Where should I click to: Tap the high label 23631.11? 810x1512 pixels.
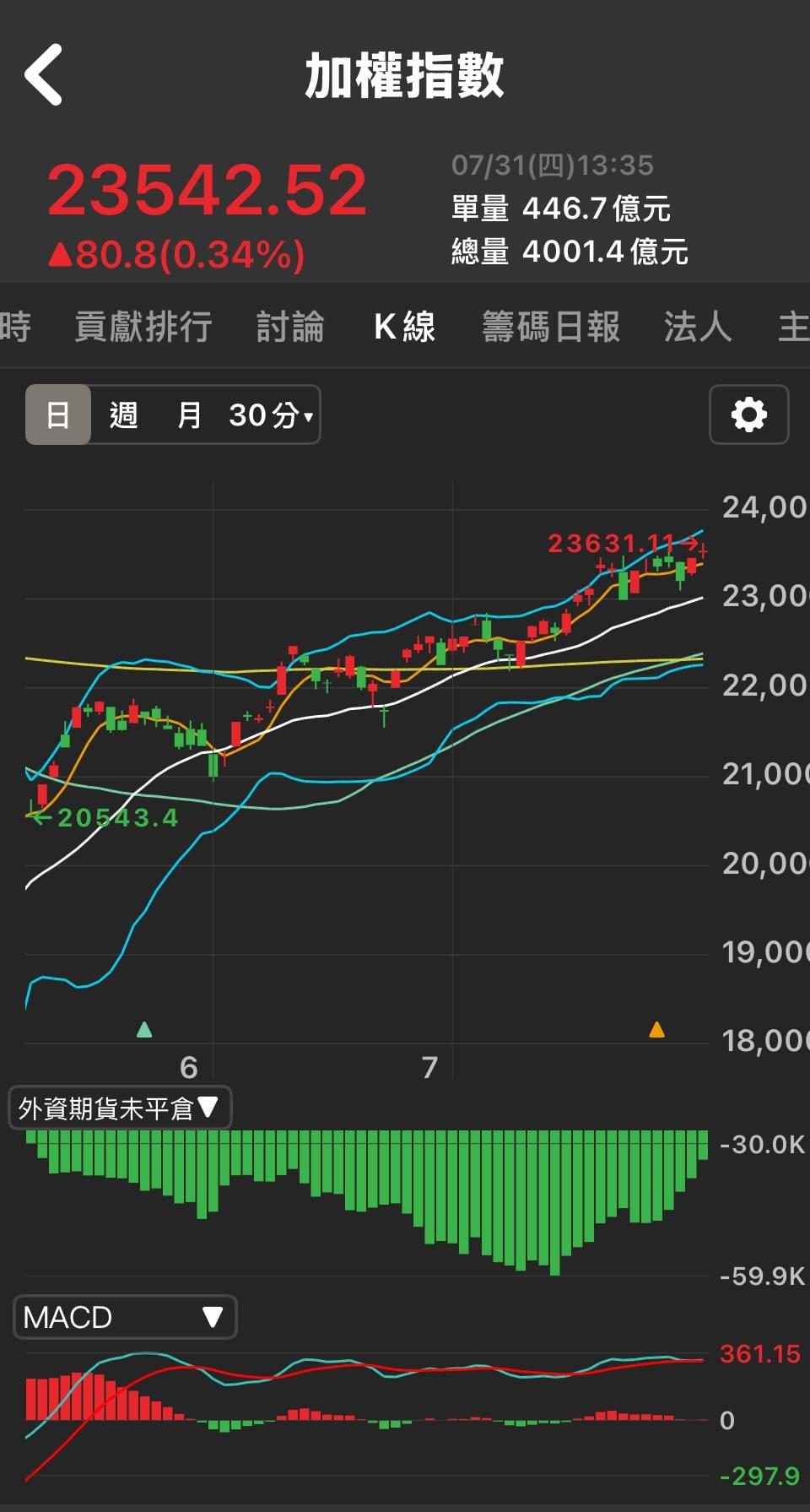pos(612,543)
